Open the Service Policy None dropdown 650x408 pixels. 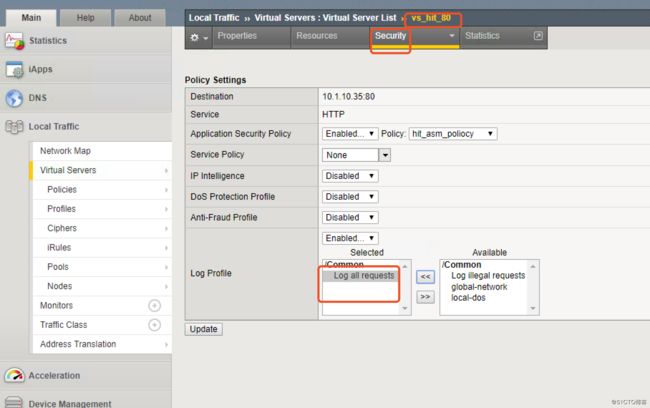[x=356, y=155]
